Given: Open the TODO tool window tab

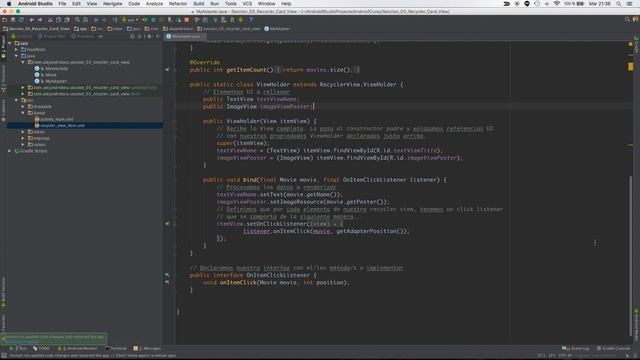Looking at the screenshot, I should (x=41, y=349).
